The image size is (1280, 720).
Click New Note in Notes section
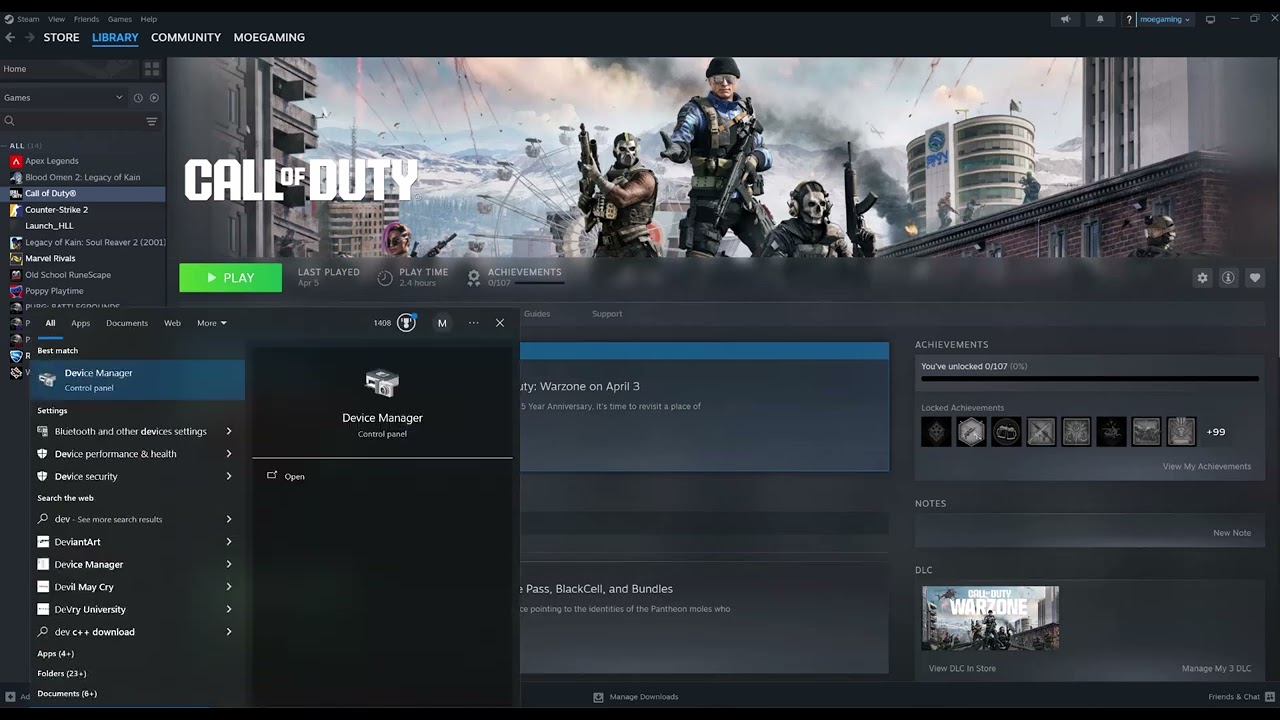(1232, 533)
